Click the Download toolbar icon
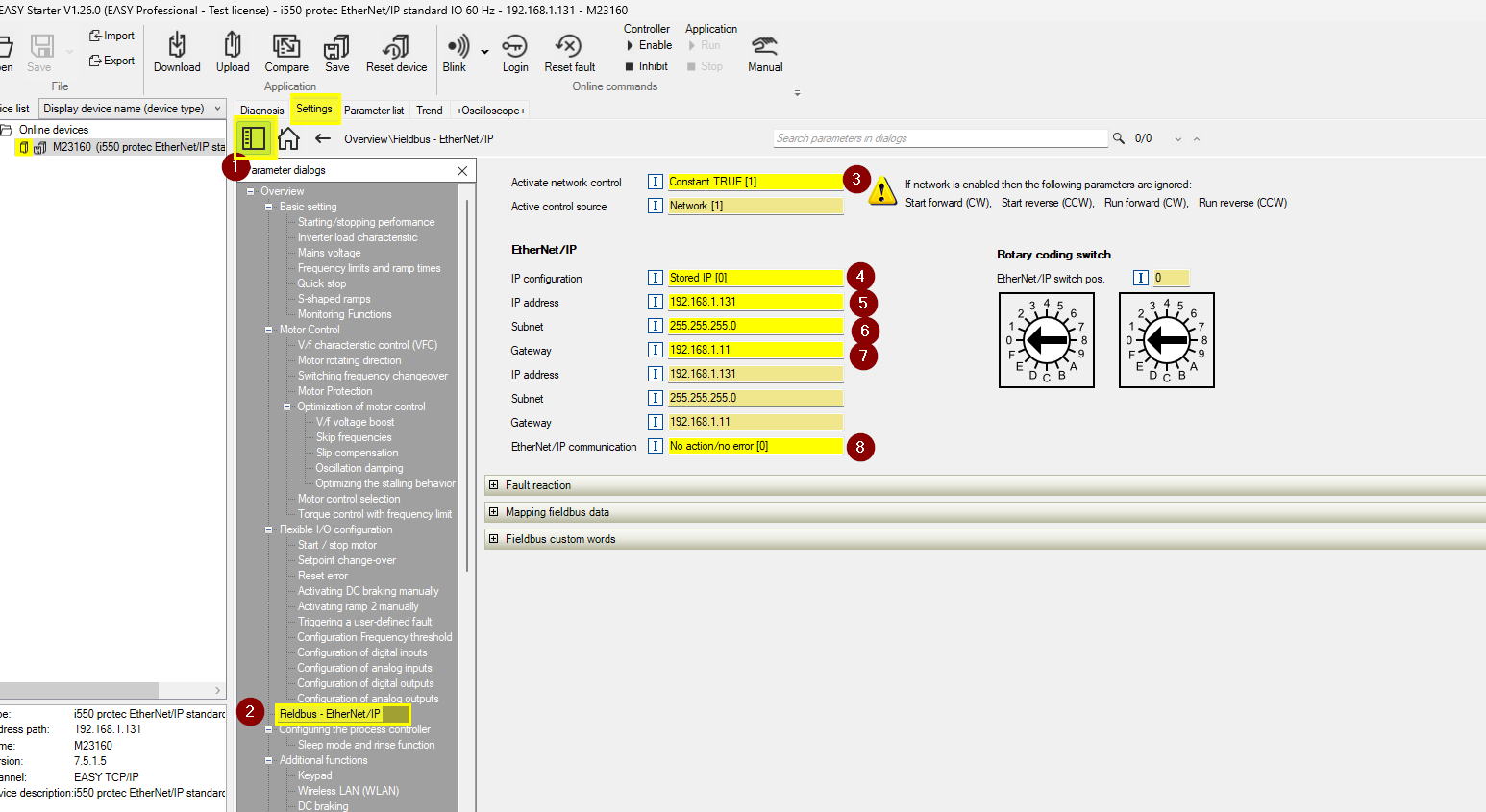Image resolution: width=1486 pixels, height=812 pixels. 177,52
